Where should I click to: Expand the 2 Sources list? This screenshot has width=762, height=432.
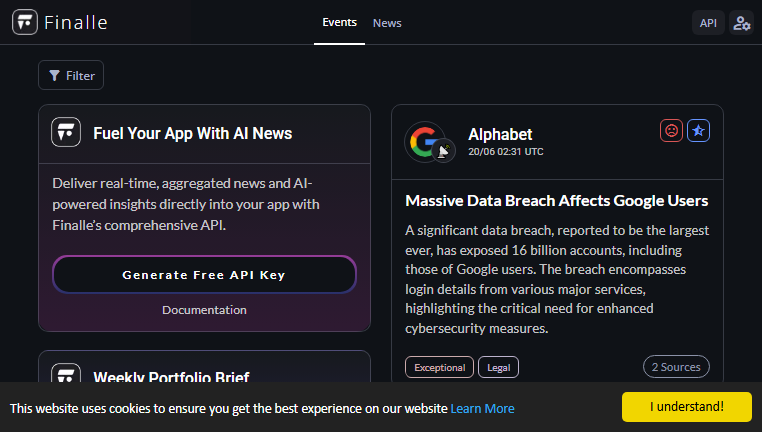pos(676,367)
